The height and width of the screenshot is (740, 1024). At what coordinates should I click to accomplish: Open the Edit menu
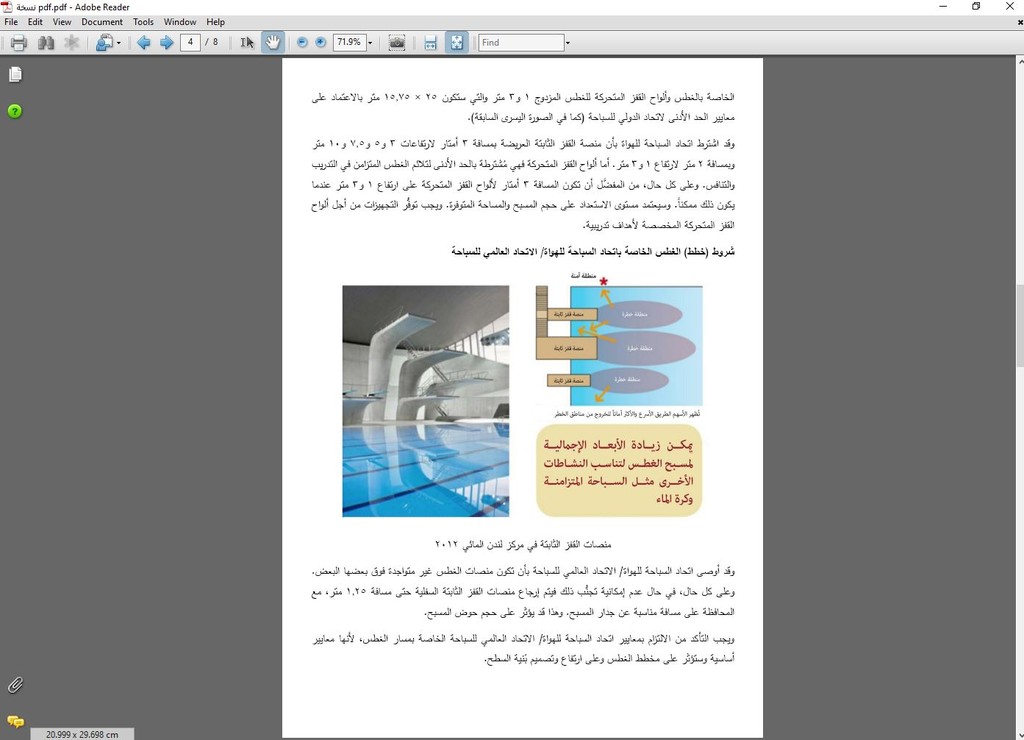point(35,22)
